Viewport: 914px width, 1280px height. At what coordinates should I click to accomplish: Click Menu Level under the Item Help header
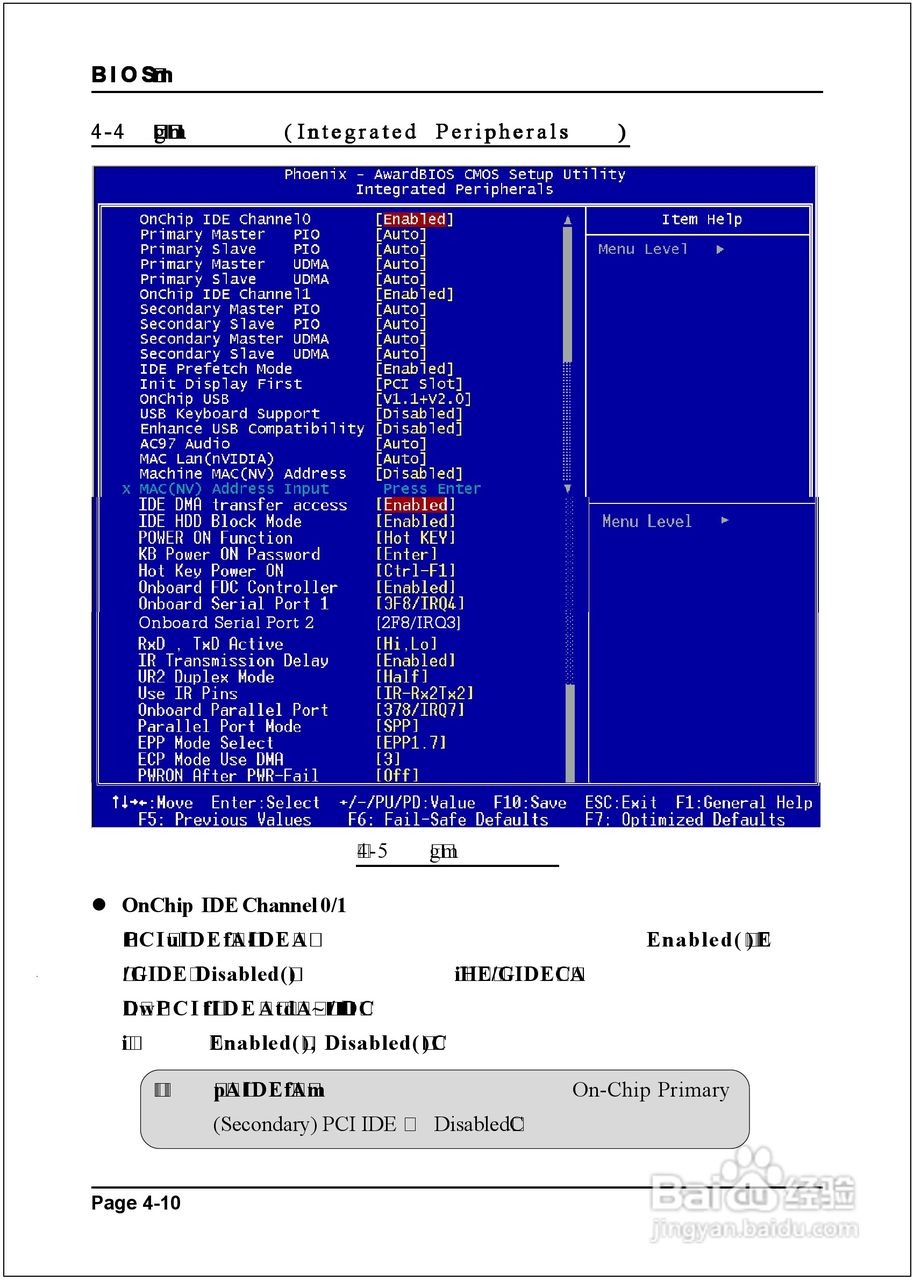pos(643,250)
